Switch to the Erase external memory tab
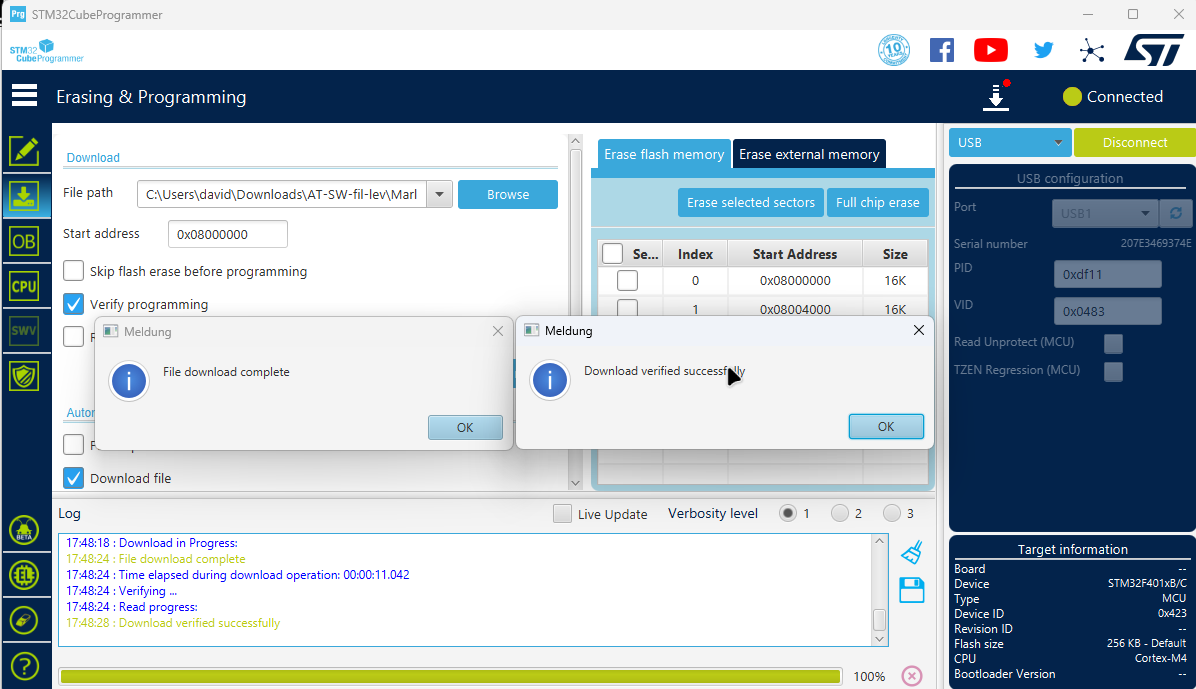 (x=809, y=154)
